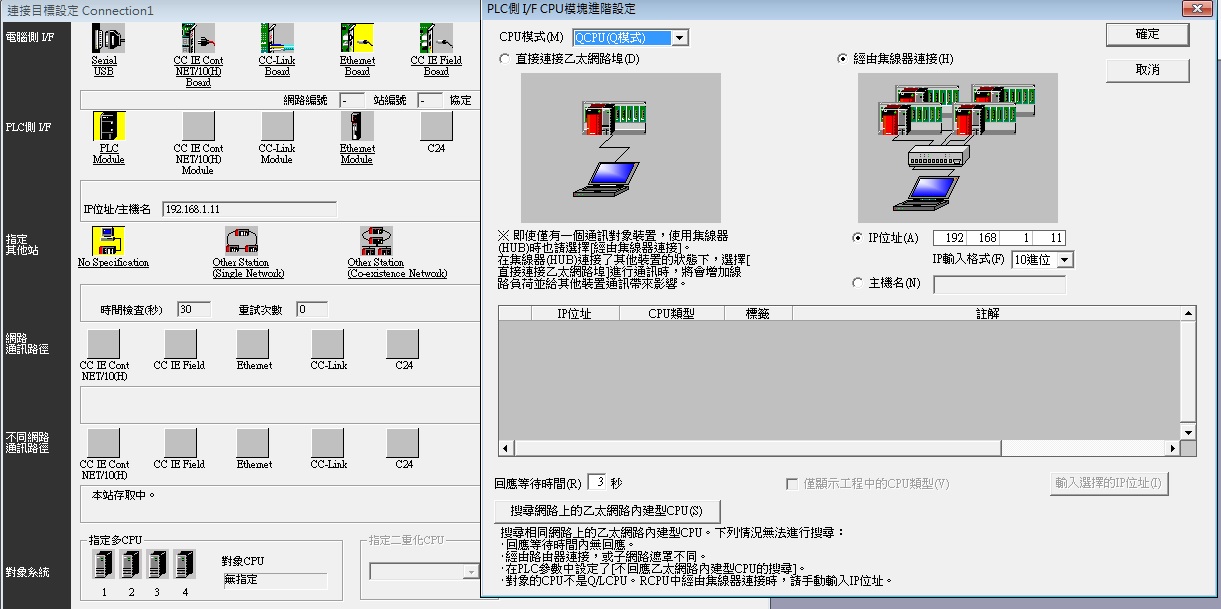Click the PLC-side Ethernet Module icon
This screenshot has width=1221, height=609.
(356, 126)
